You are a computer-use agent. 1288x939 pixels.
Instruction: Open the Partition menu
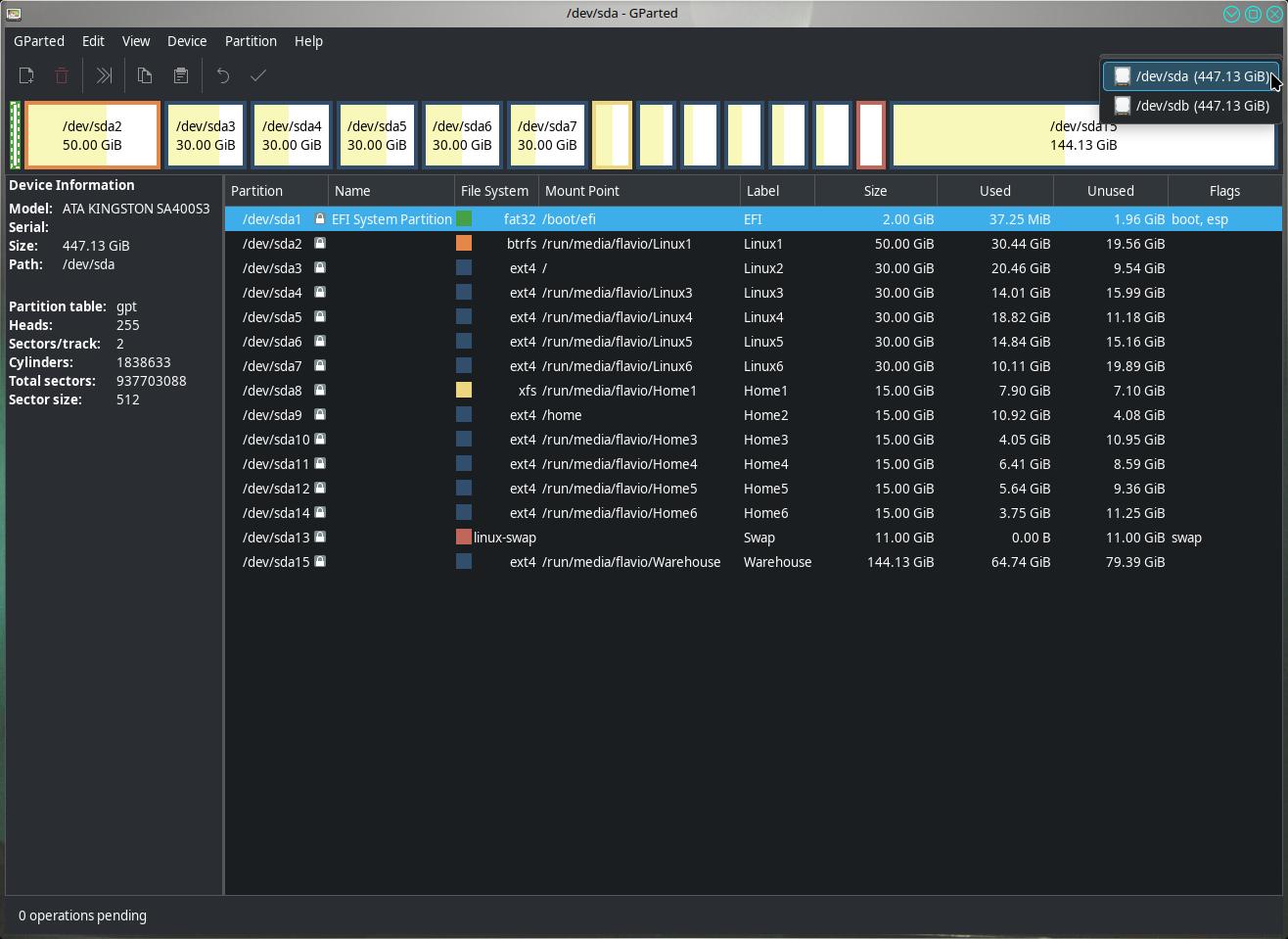pos(251,41)
